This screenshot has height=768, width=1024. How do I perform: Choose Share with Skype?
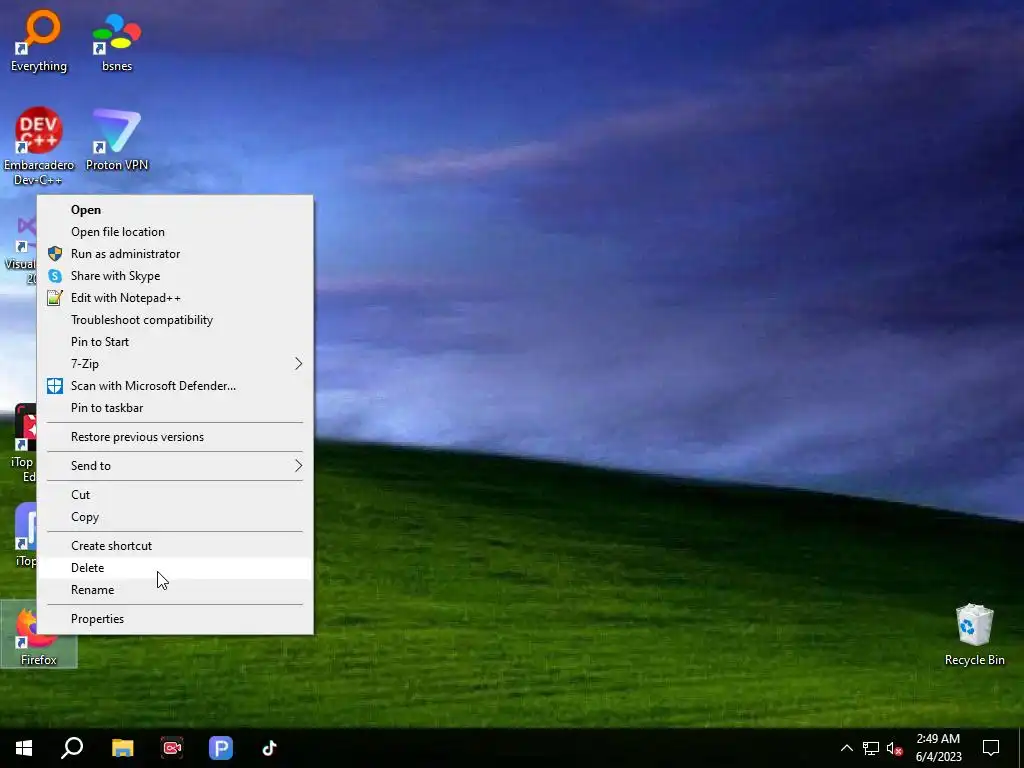pyautogui.click(x=175, y=276)
